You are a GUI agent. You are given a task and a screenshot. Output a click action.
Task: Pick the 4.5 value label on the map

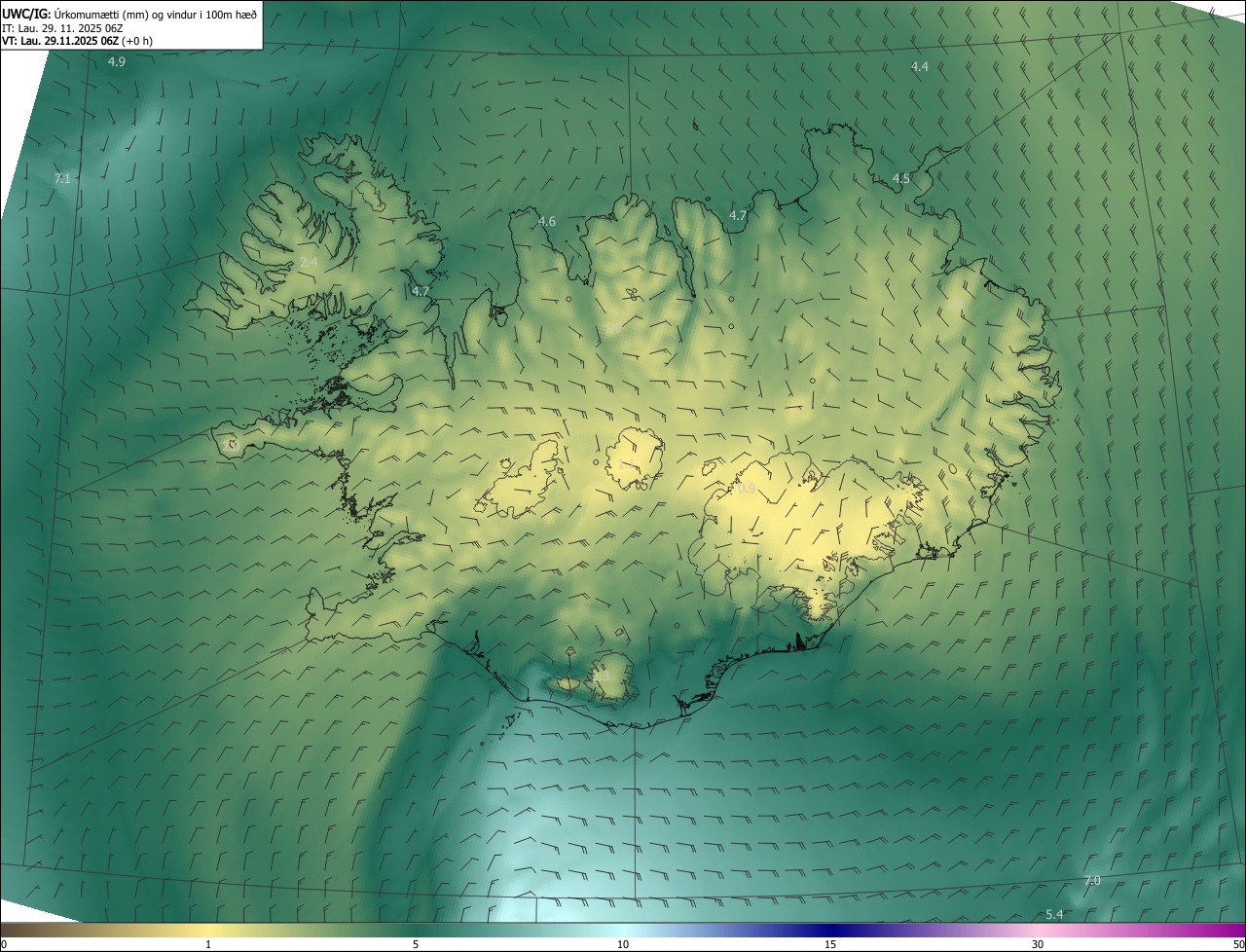(x=900, y=179)
